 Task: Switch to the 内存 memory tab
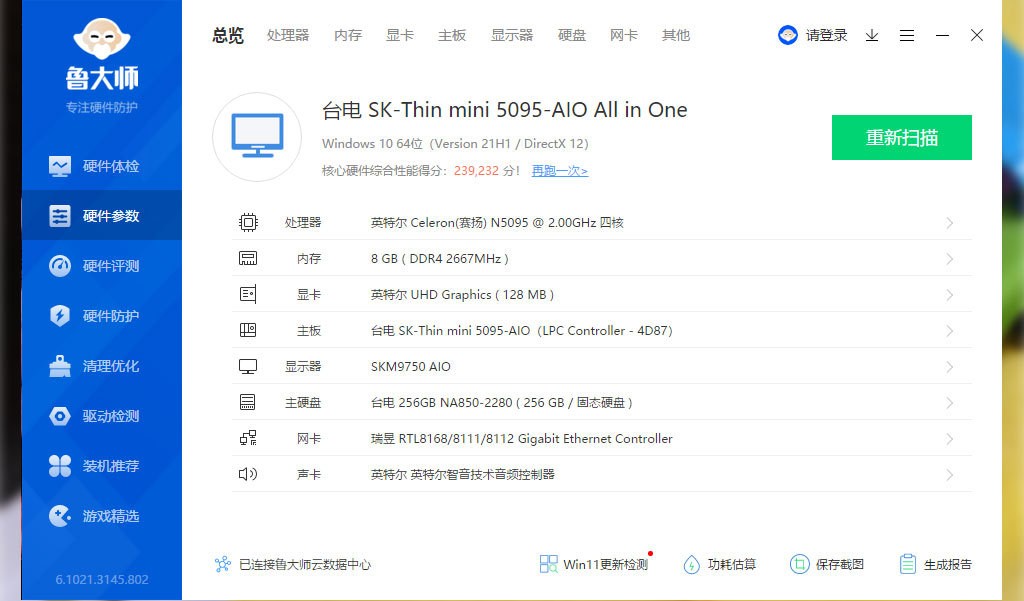347,35
